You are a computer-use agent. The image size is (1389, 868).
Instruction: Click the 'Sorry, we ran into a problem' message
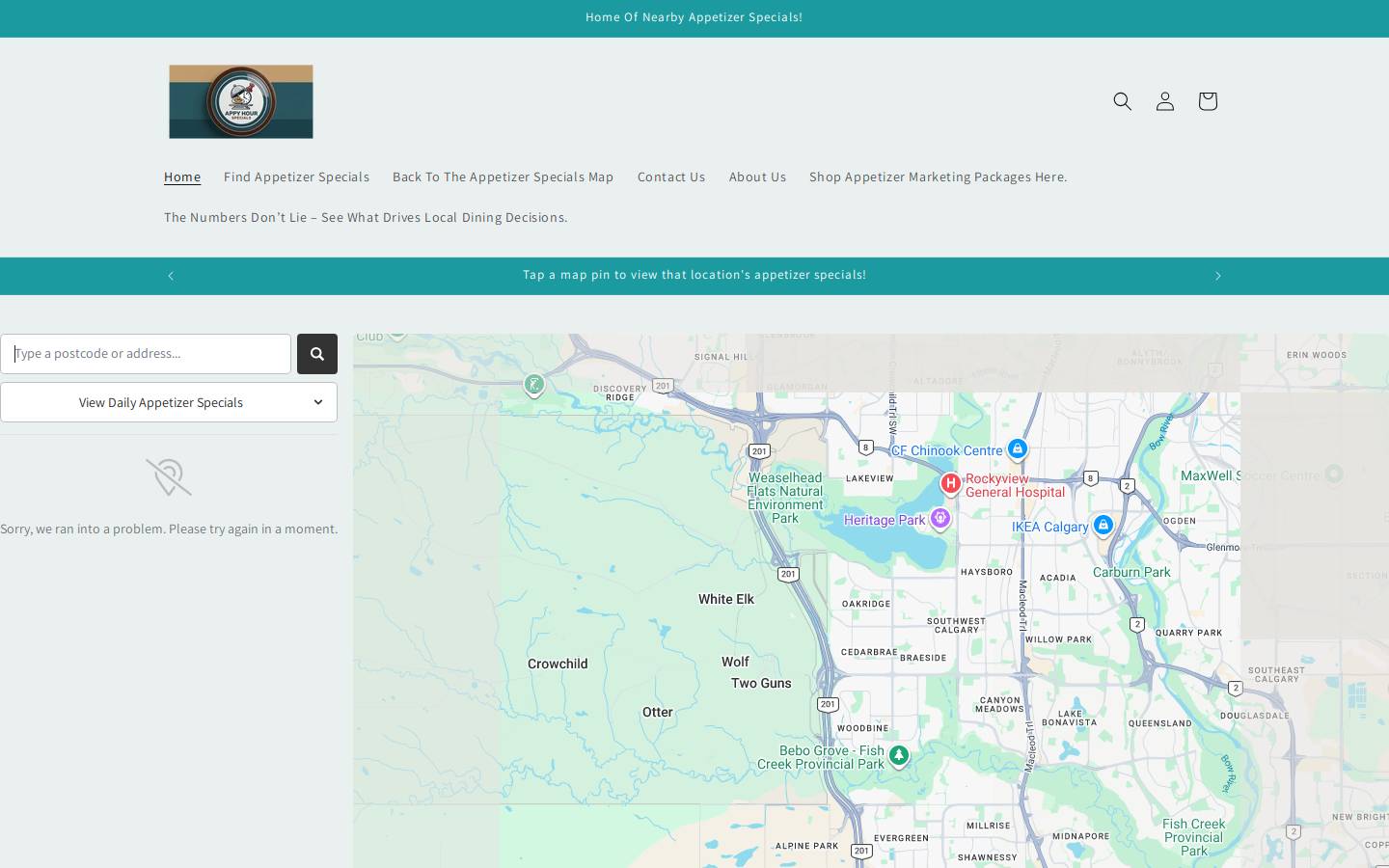click(169, 529)
